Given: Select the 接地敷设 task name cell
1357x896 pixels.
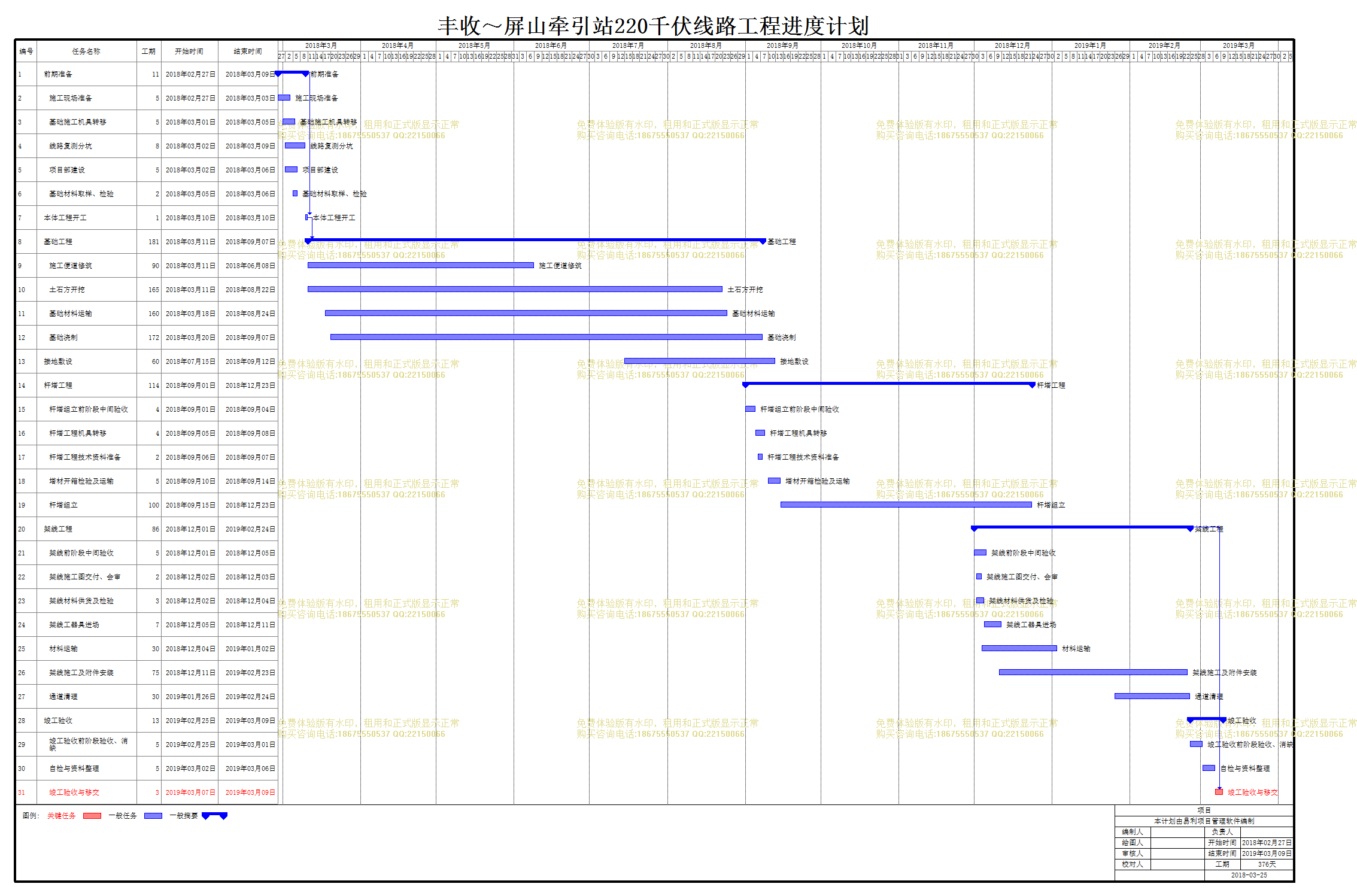Looking at the screenshot, I should [86, 362].
